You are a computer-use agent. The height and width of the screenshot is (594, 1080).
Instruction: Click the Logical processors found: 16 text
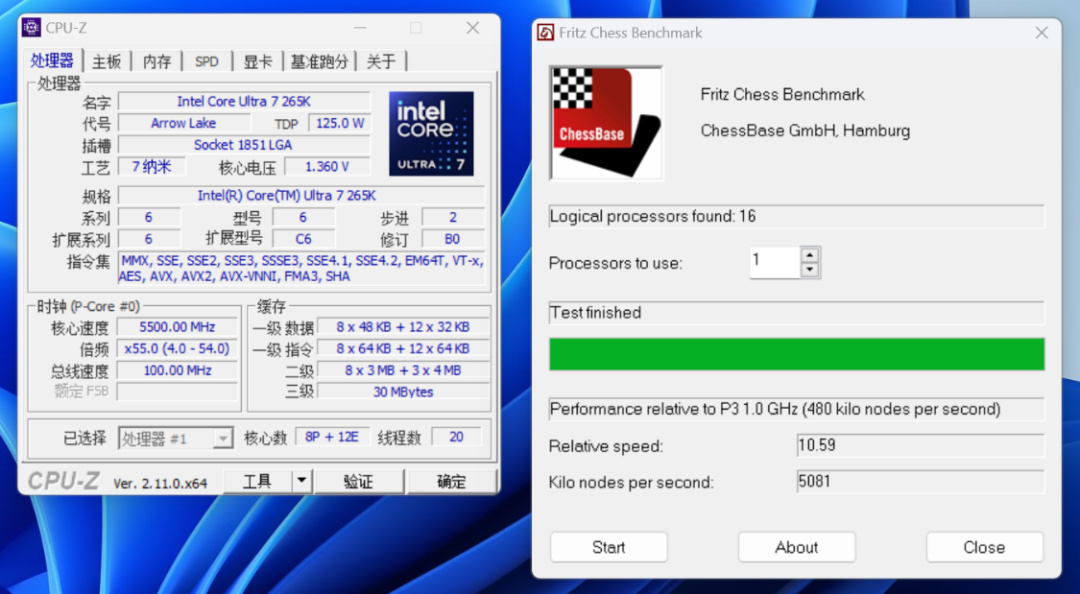point(652,216)
